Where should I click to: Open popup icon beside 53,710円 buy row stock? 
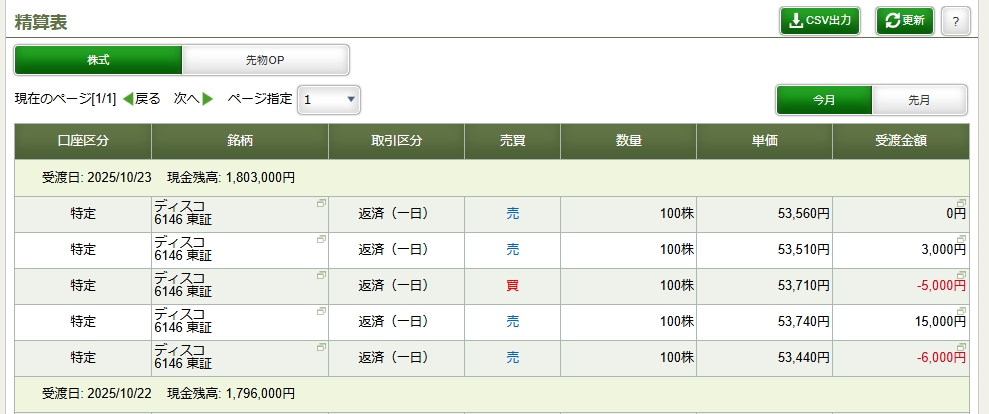[321, 275]
